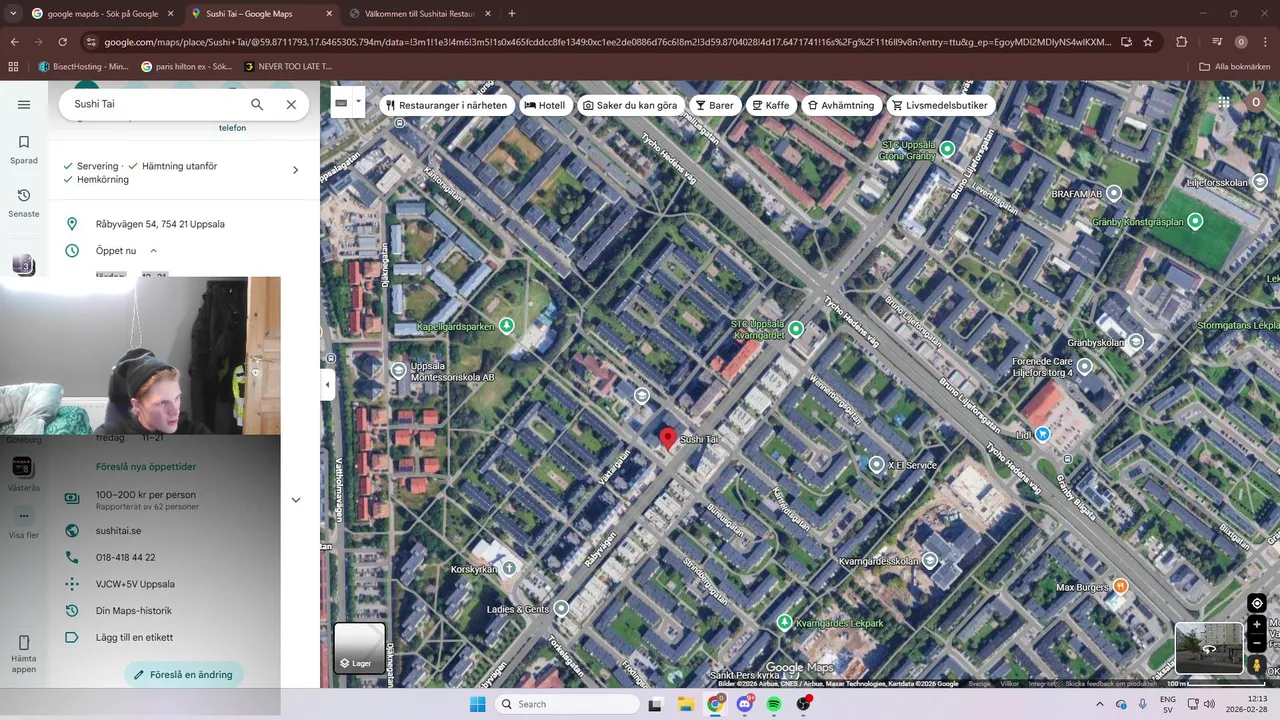1280x720 pixels.
Task: Select the Sushi Tai – Google Maps tab
Action: (x=262, y=14)
